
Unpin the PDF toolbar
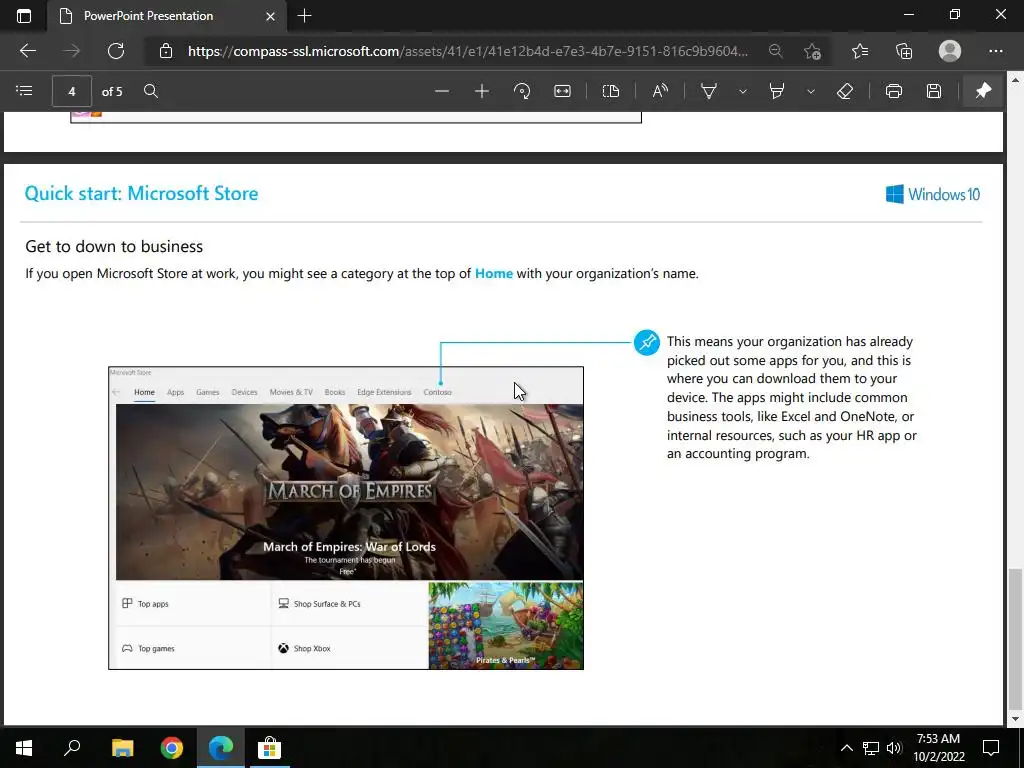click(983, 91)
